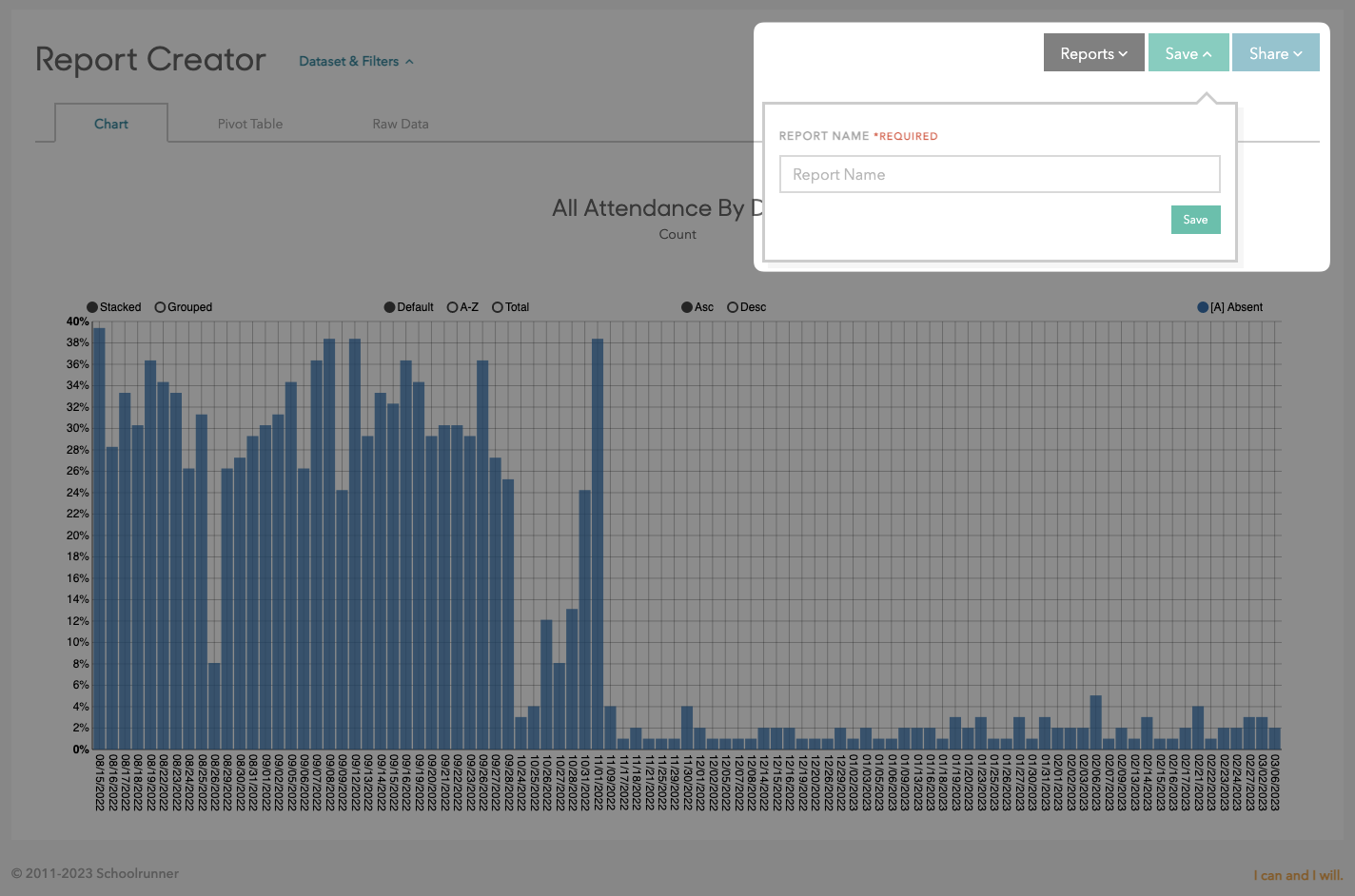
Task: Select the Default sort option
Action: (x=389, y=307)
